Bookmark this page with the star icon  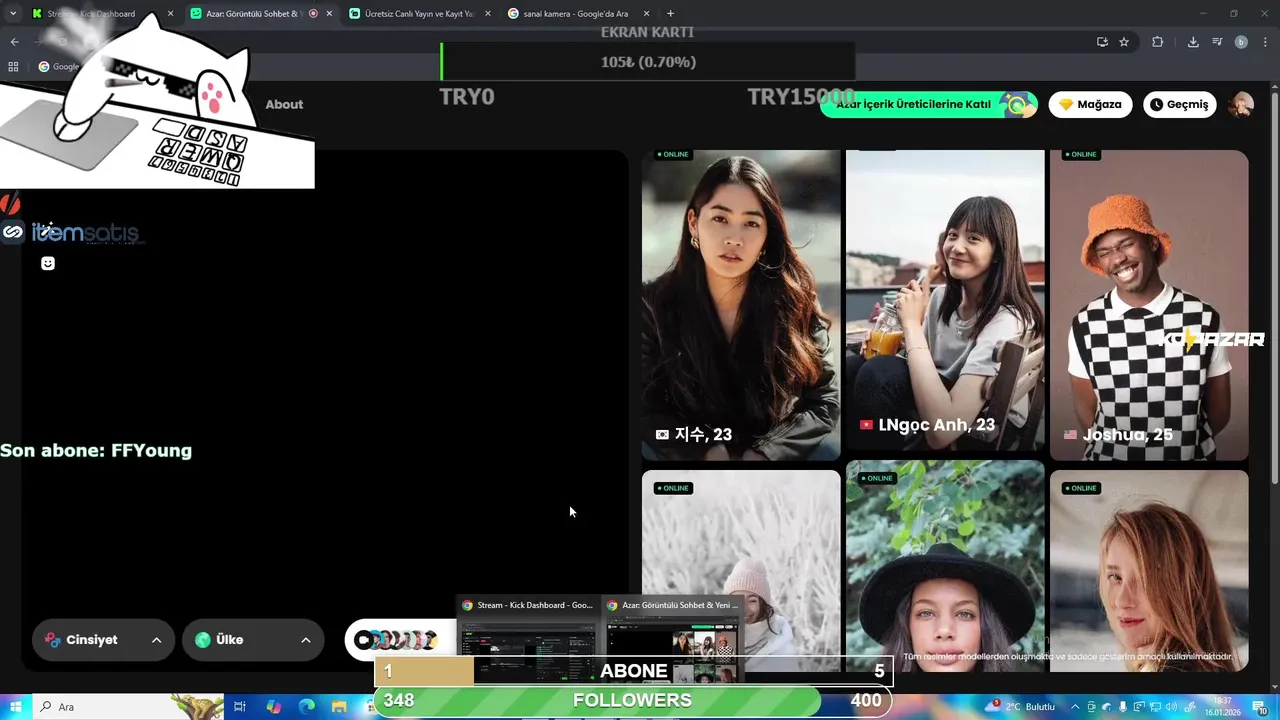point(1124,42)
